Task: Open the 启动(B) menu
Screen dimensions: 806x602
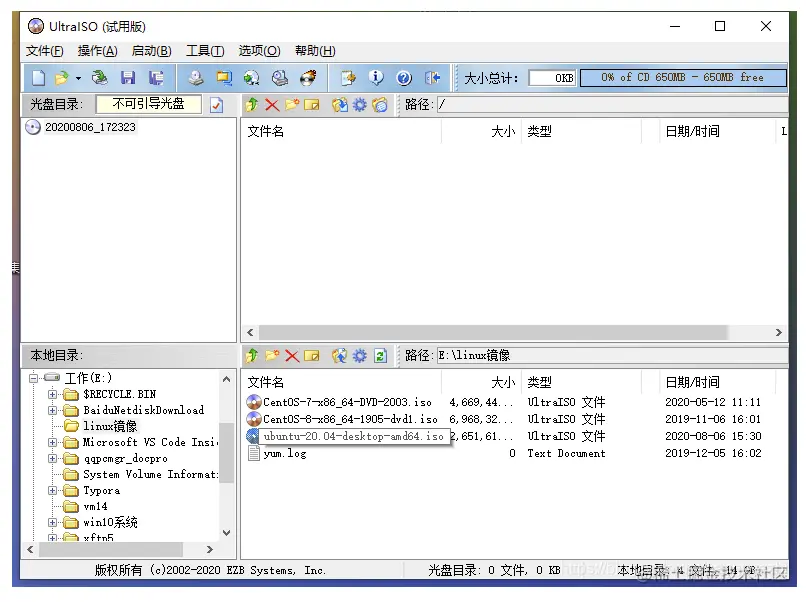Action: [151, 51]
